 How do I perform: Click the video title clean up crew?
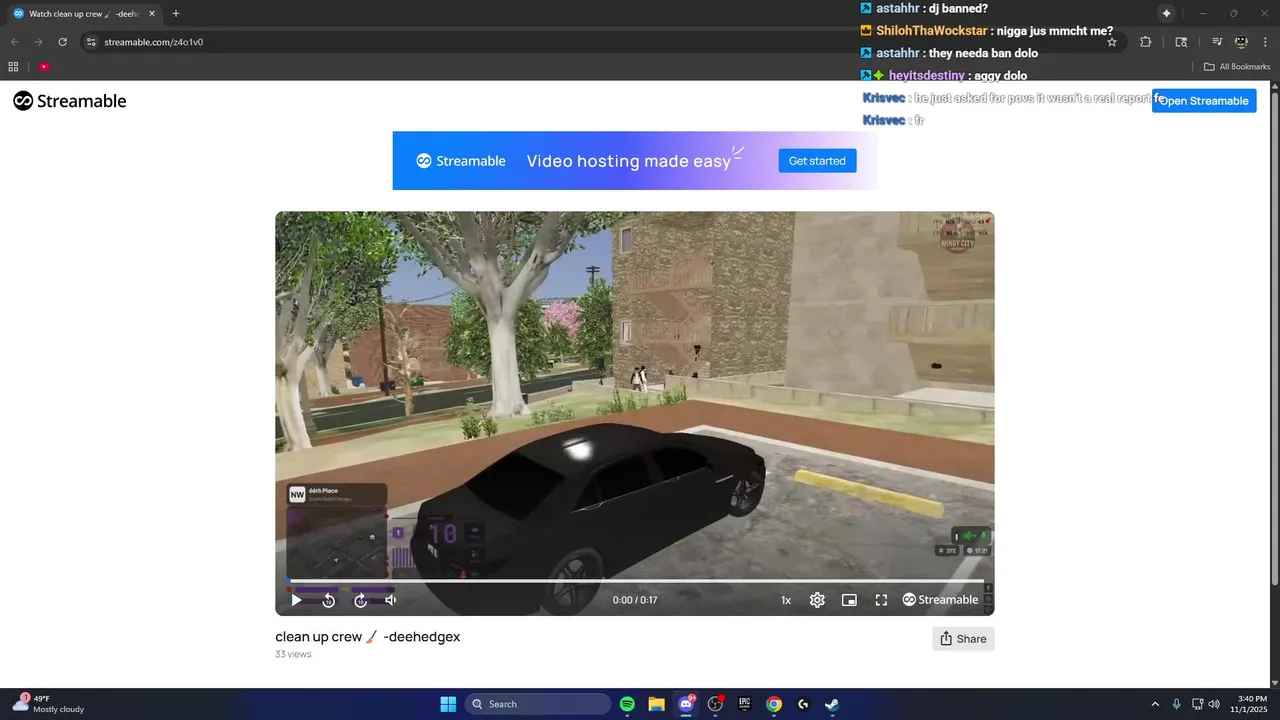[x=367, y=637]
